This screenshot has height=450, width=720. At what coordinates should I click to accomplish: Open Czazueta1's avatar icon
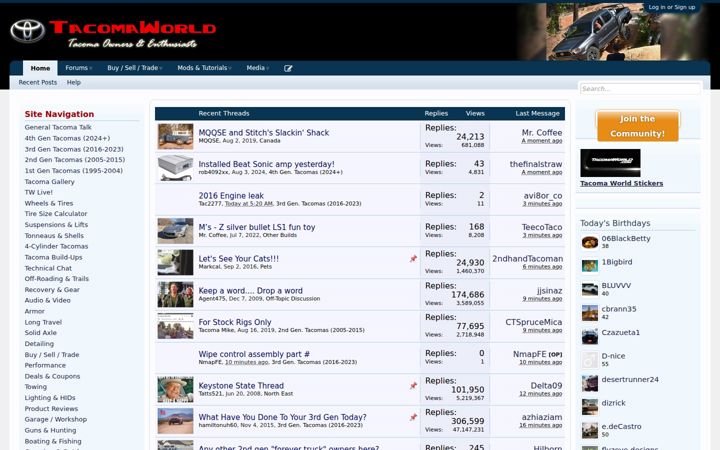[590, 336]
